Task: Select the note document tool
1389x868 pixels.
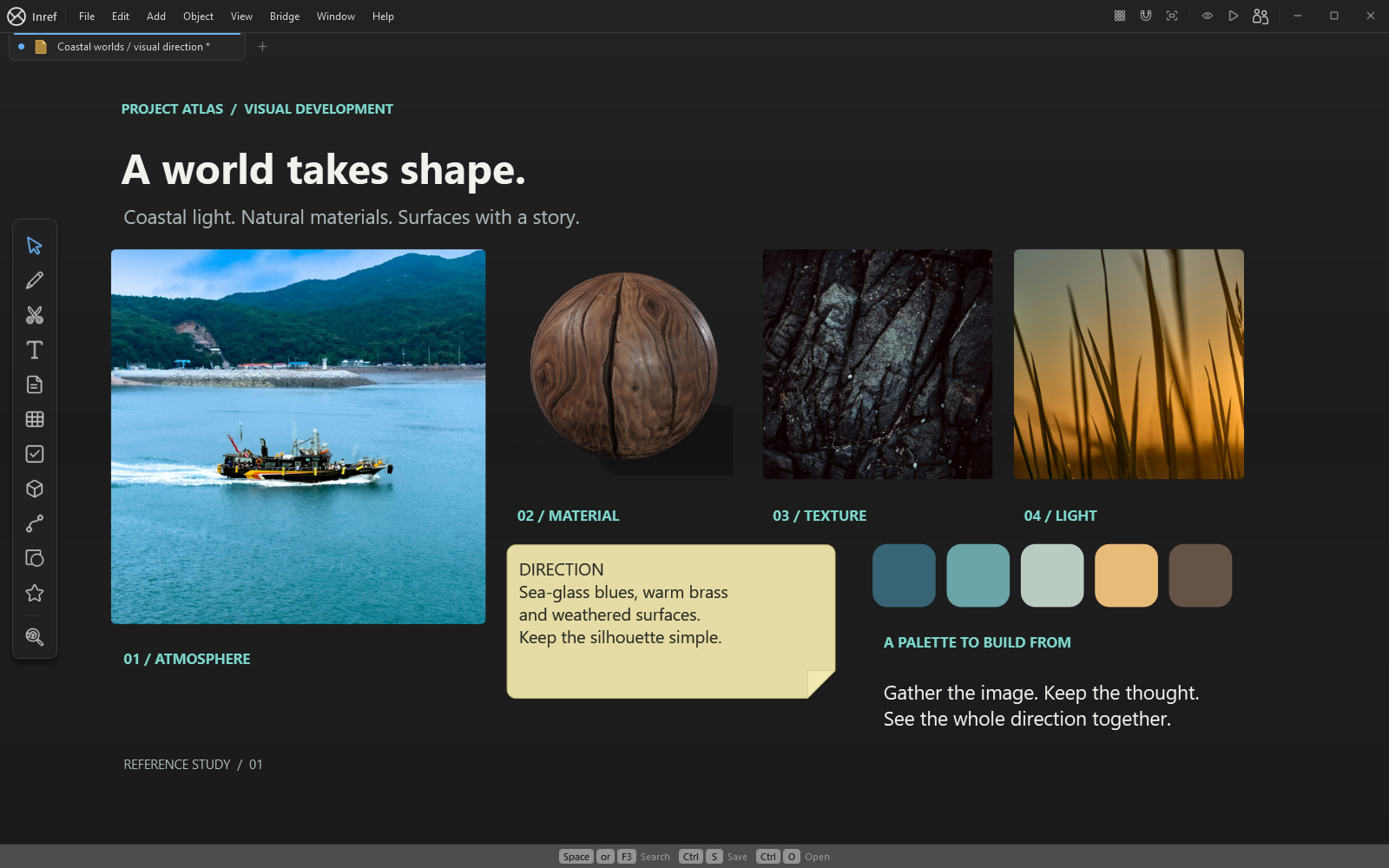Action: tap(35, 385)
